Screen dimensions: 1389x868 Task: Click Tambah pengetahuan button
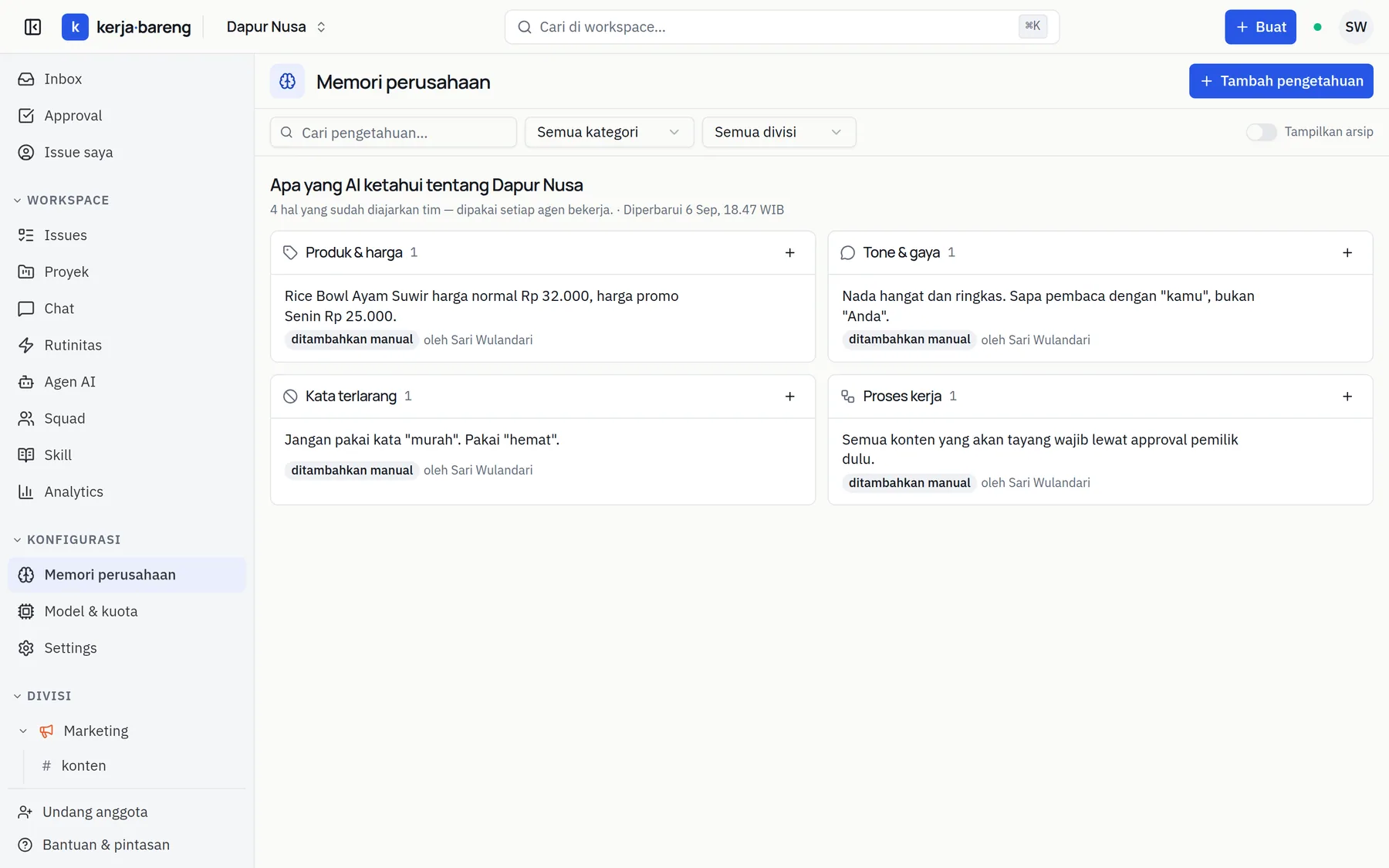click(1281, 81)
